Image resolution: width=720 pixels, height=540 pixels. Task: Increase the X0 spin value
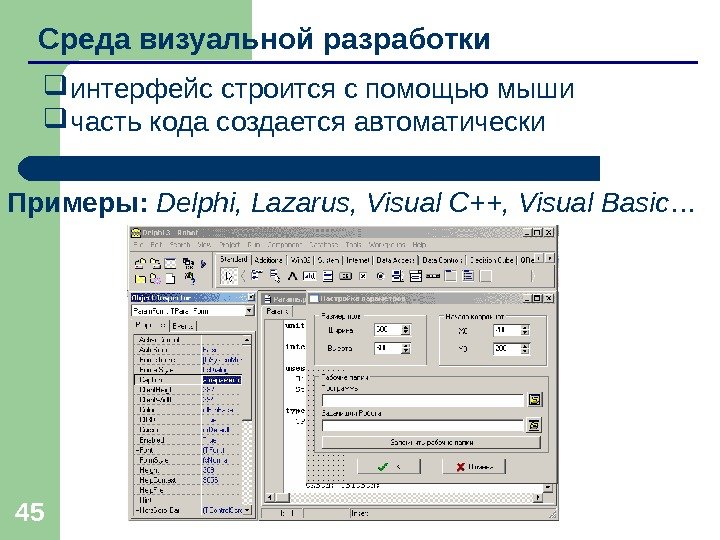[x=525, y=328]
